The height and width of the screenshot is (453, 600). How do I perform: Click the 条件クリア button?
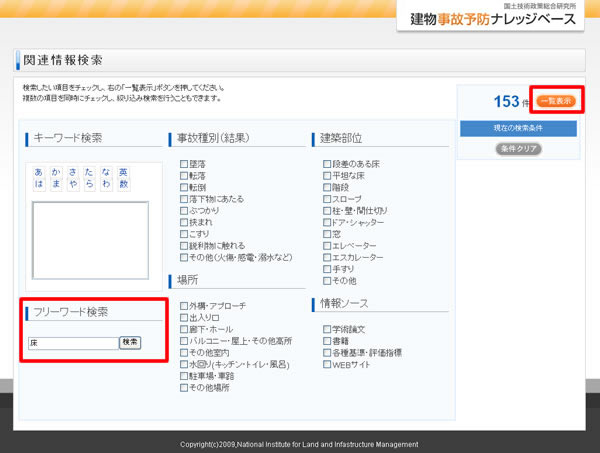tap(518, 149)
